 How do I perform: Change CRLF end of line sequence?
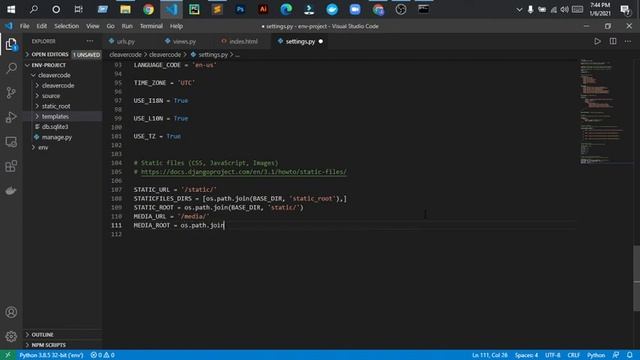(573, 355)
